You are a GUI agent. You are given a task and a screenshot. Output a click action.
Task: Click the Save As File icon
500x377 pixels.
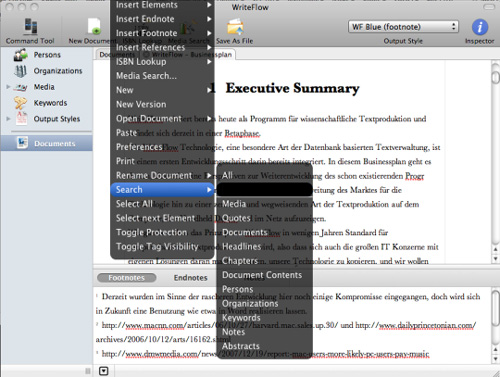point(235,27)
